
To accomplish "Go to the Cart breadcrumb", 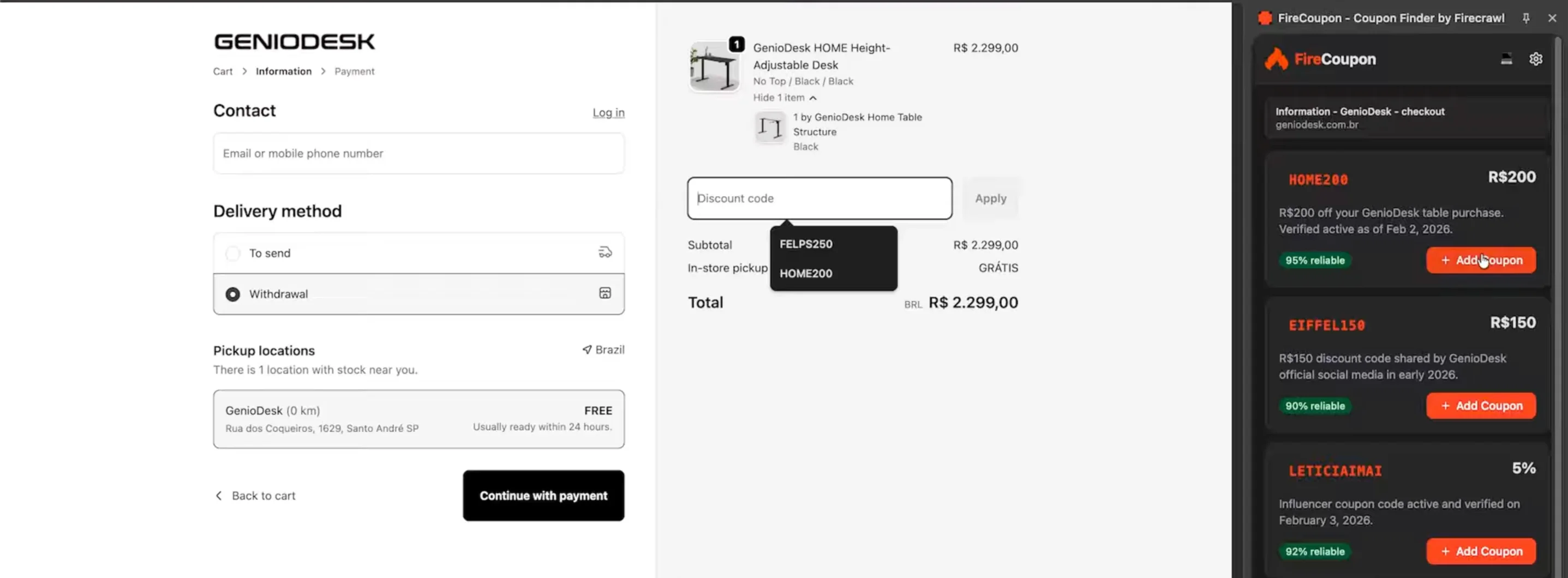I will pos(223,71).
